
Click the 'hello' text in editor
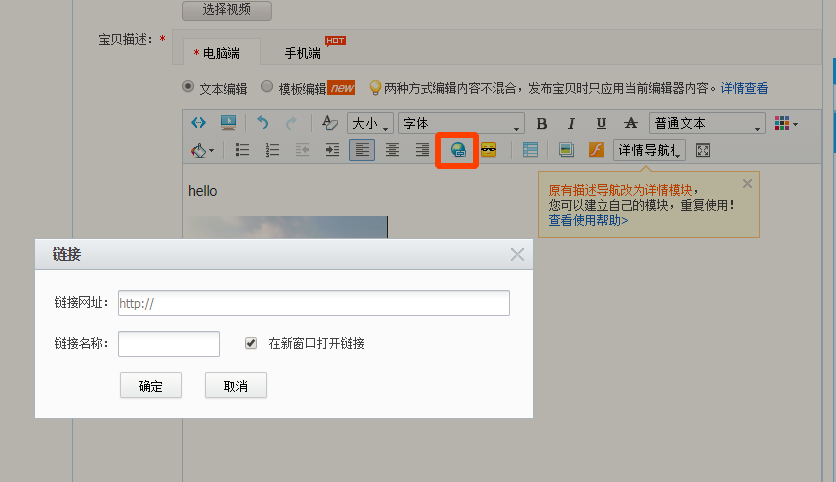tap(203, 191)
